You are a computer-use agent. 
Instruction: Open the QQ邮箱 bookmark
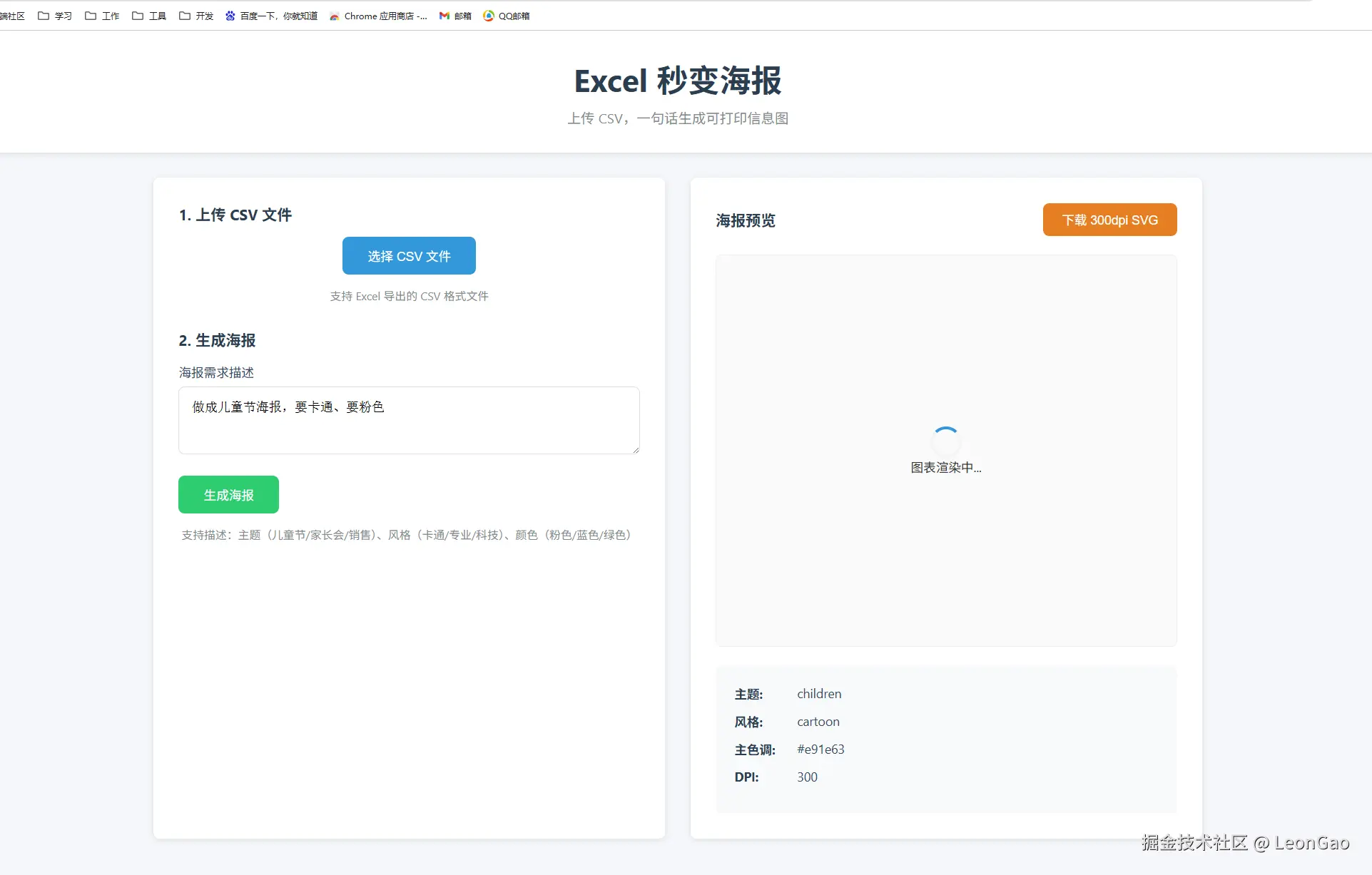[x=507, y=16]
